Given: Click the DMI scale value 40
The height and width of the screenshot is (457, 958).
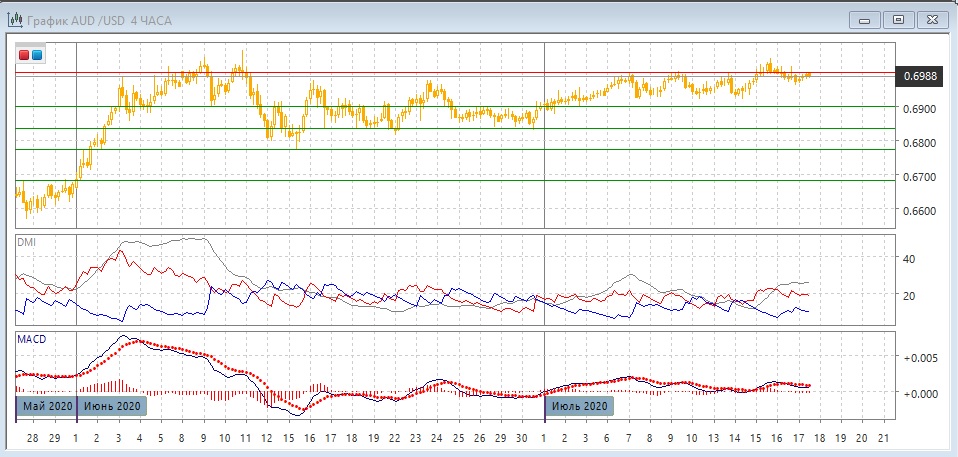Looking at the screenshot, I should coord(909,259).
